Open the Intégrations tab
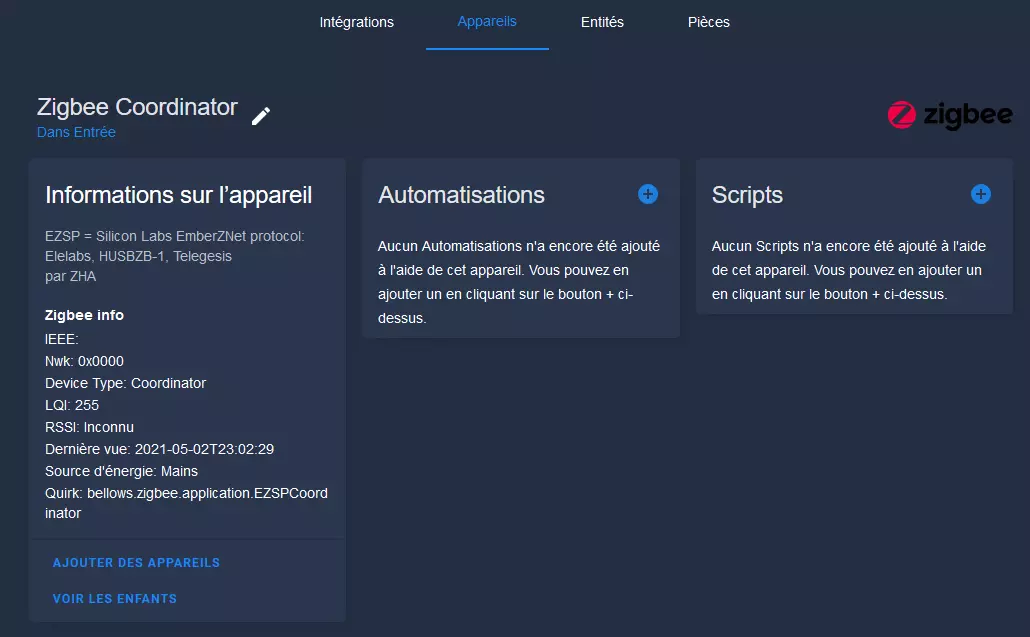1030x637 pixels. click(x=356, y=22)
